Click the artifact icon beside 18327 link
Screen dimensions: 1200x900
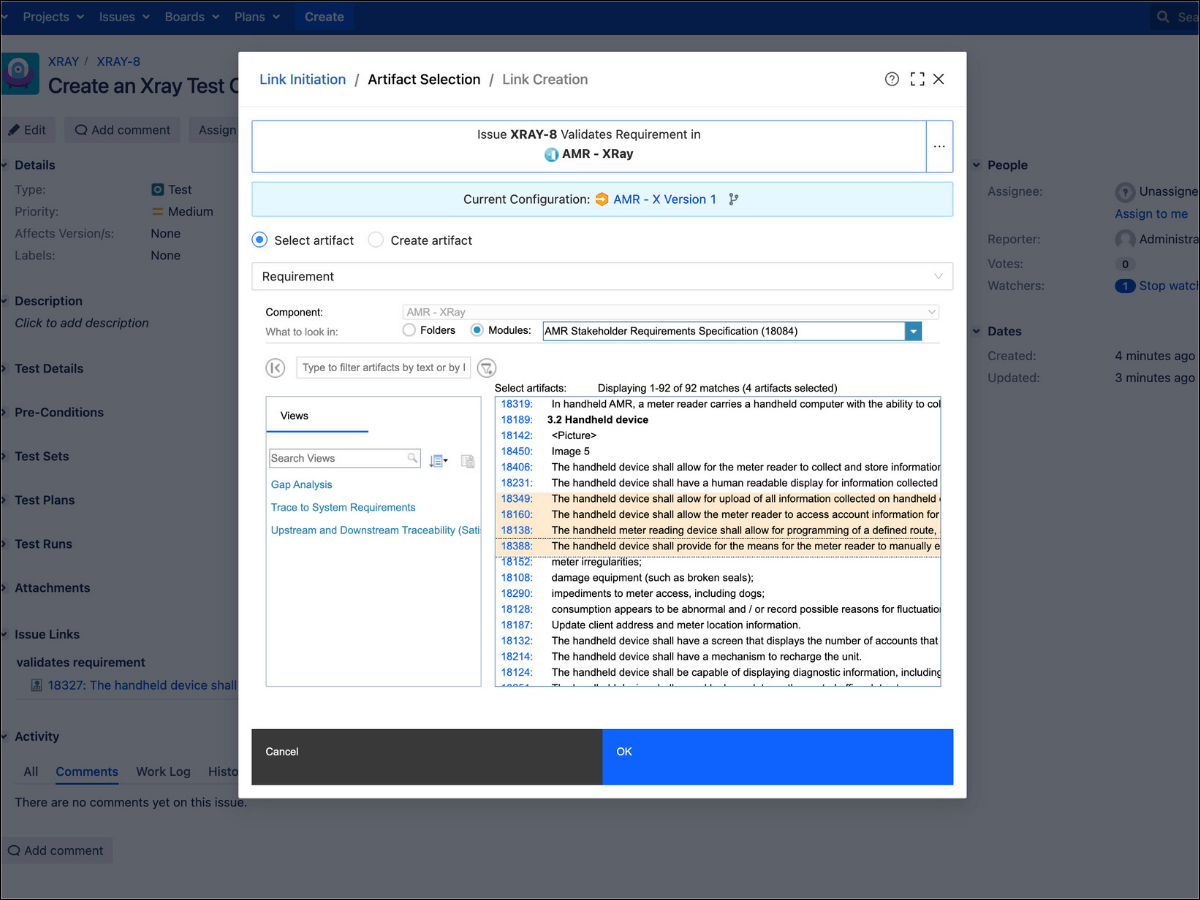tap(37, 685)
